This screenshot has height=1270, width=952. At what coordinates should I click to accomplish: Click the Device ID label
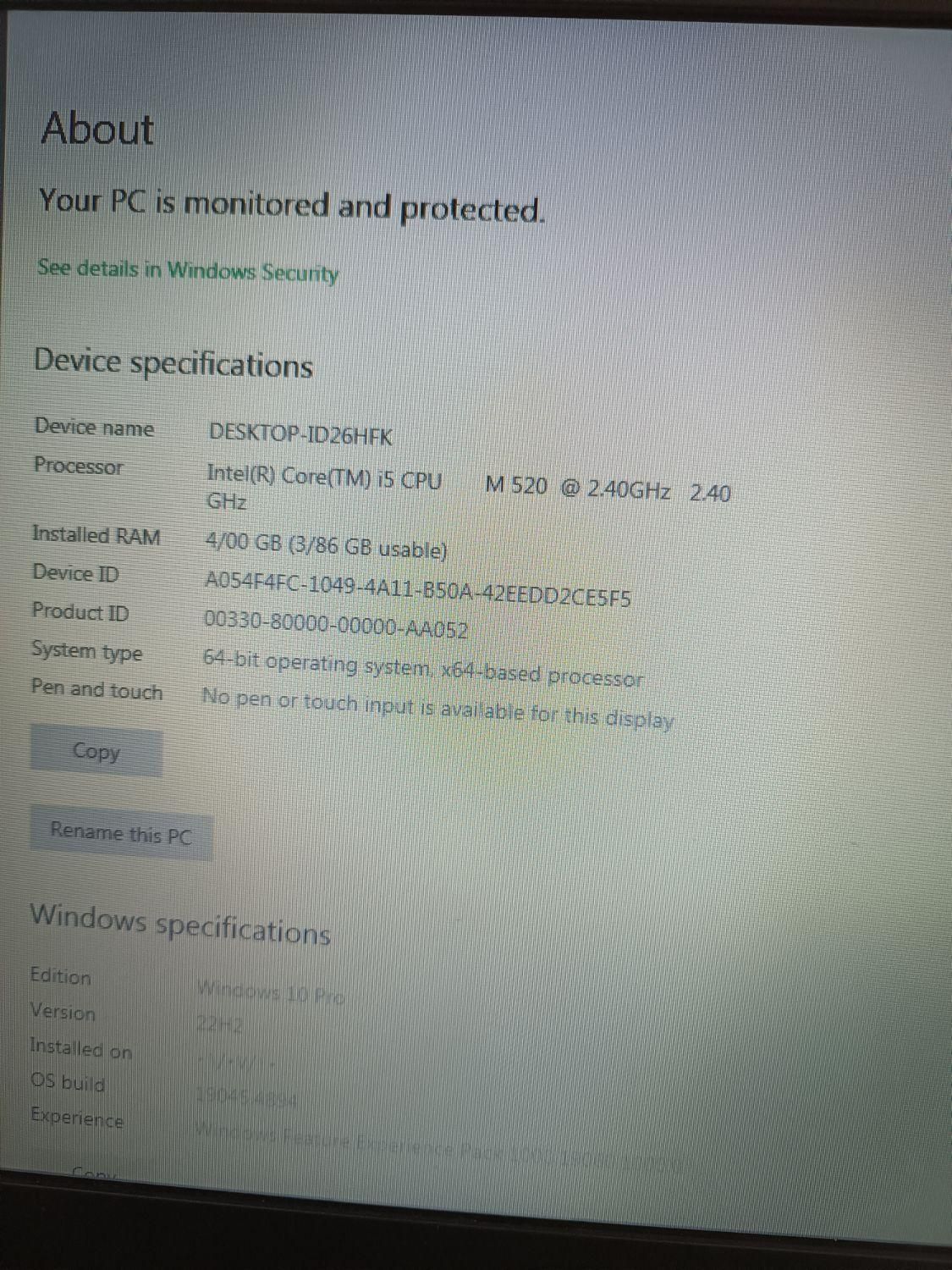[x=75, y=573]
